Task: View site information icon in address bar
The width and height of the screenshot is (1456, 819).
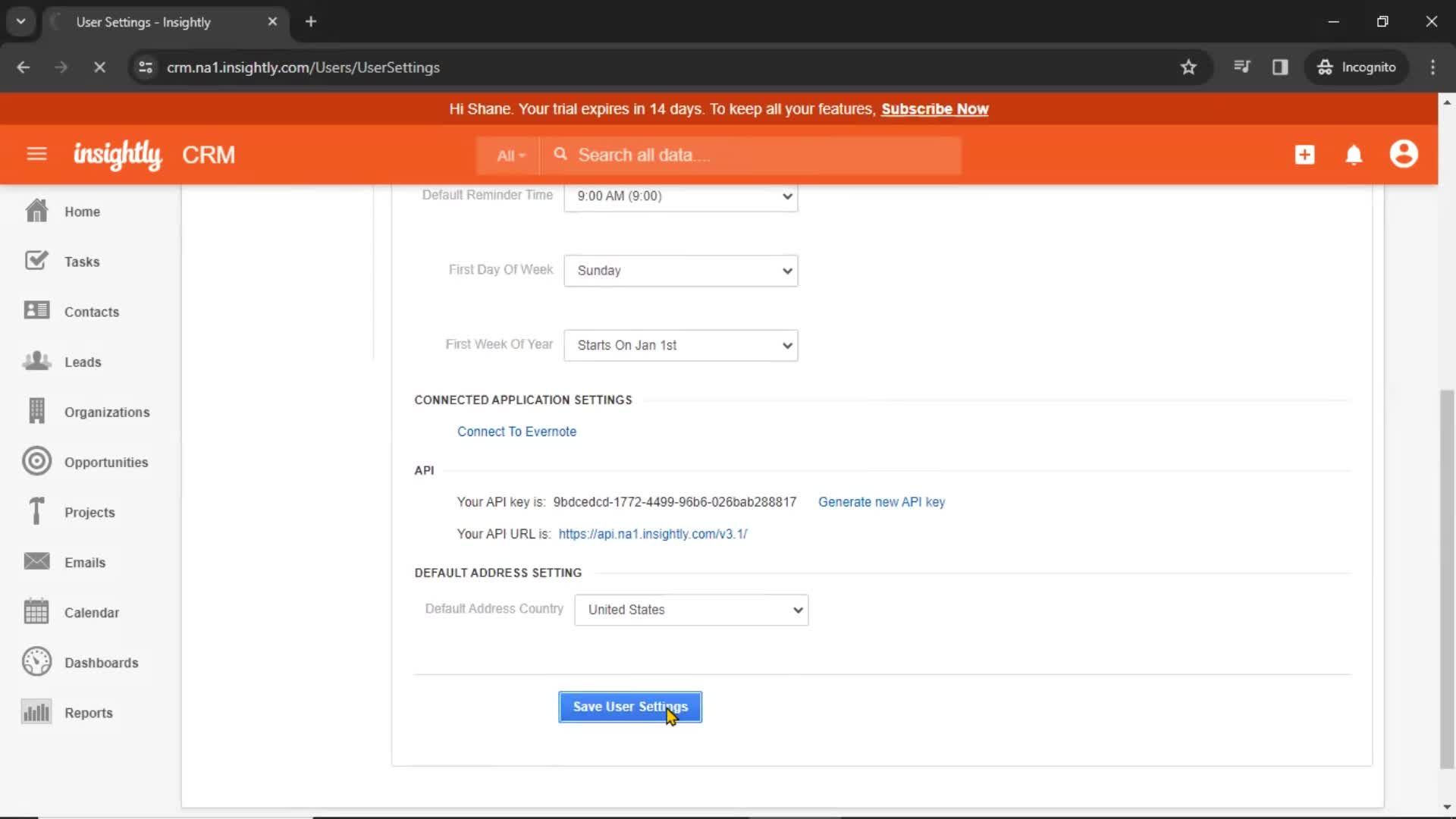Action: point(146,67)
